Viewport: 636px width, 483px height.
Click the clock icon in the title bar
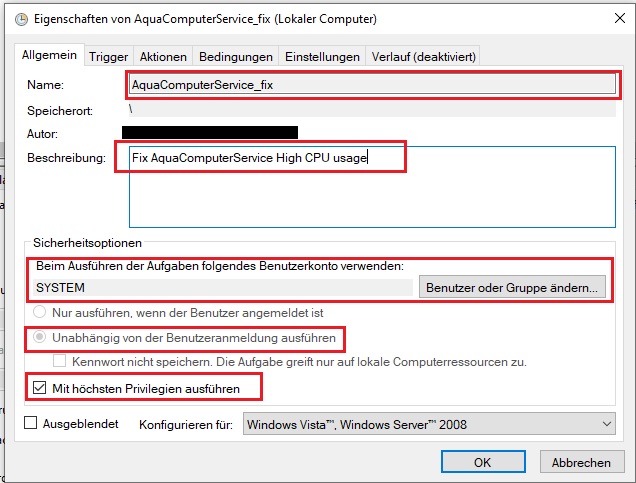[x=12, y=17]
